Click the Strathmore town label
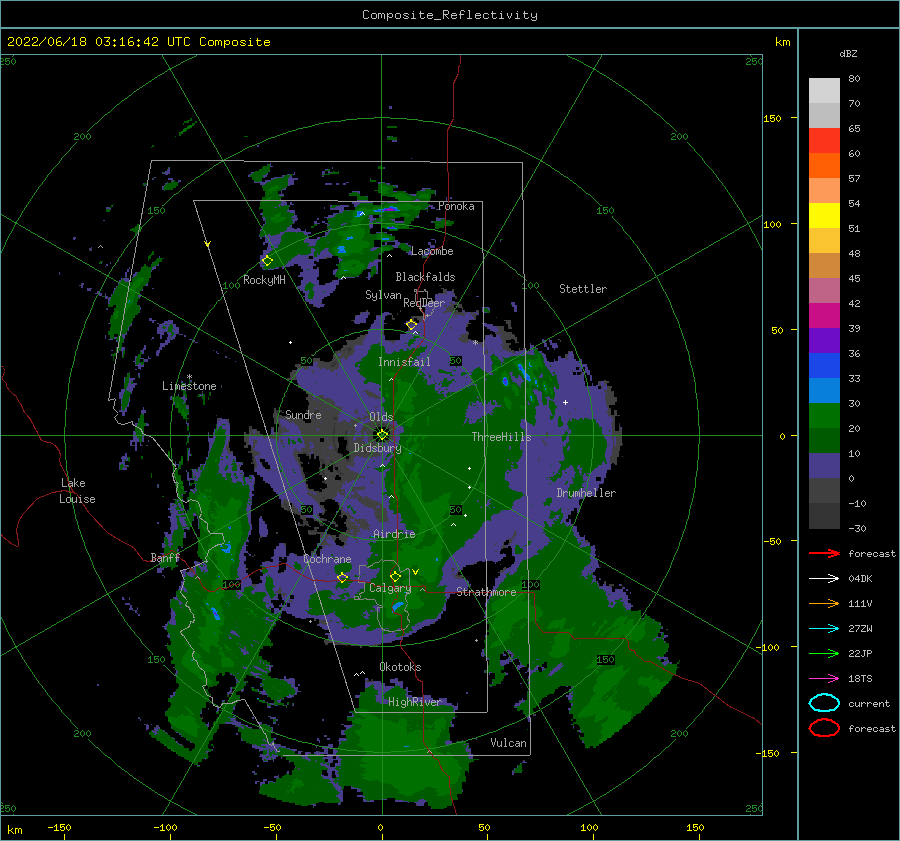The width and height of the screenshot is (900, 841). coord(486,592)
